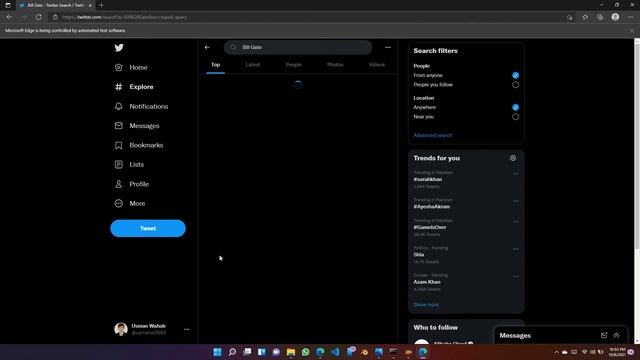Viewport: 640px width, 360px height.
Task: Open WhatsApp from the taskbar
Action: coord(305,352)
